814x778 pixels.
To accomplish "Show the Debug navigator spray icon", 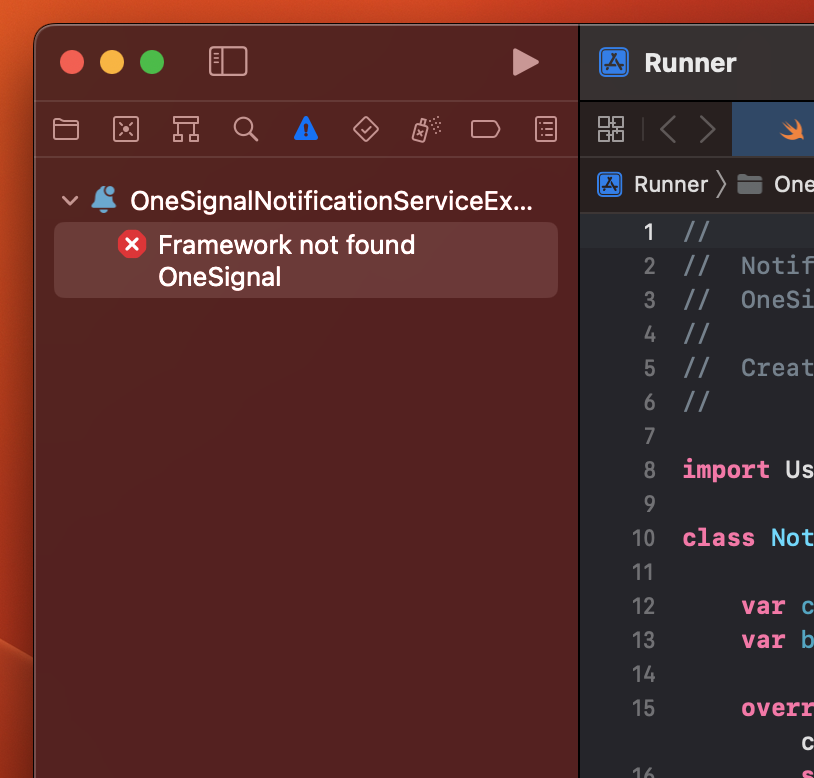I will pyautogui.click(x=426, y=129).
